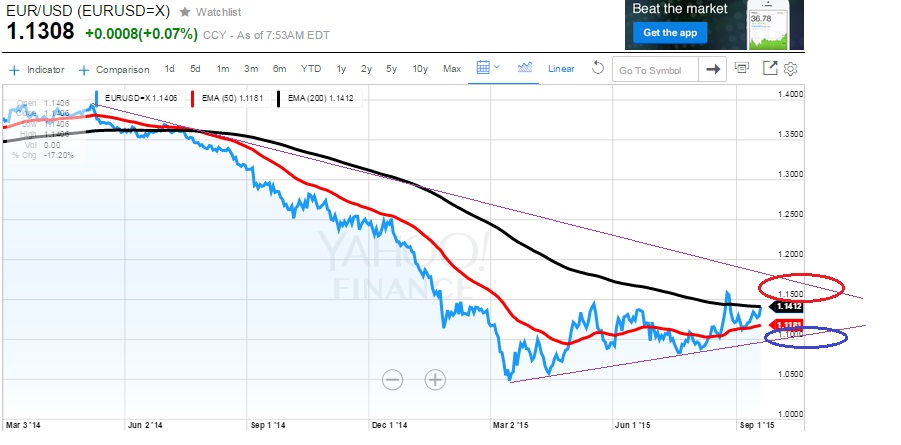Switch to the YTD time range
The height and width of the screenshot is (445, 901).
click(x=311, y=69)
